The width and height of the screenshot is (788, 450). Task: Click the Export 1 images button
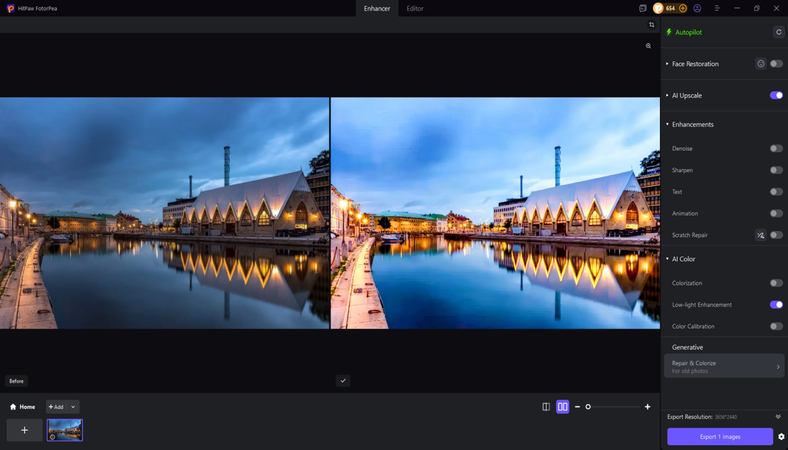pos(720,437)
